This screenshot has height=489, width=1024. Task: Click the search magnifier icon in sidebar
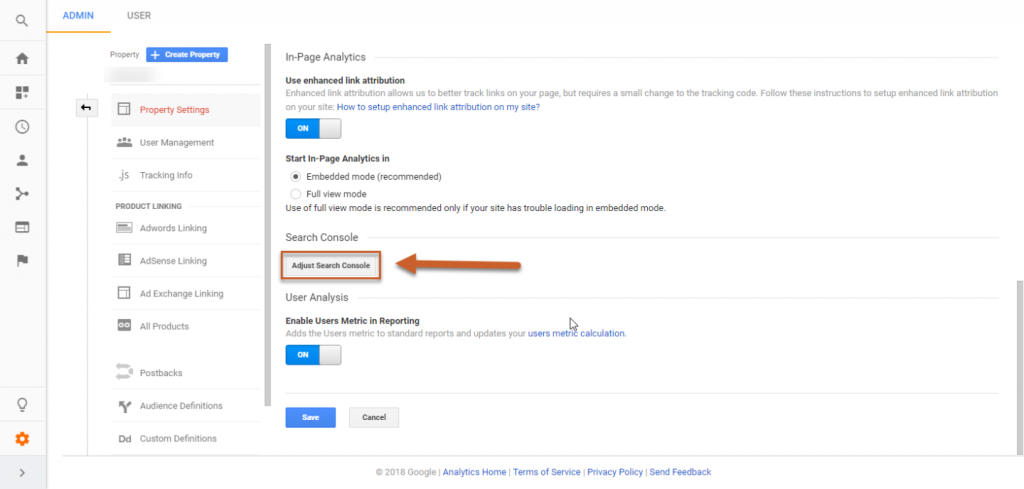tap(22, 21)
